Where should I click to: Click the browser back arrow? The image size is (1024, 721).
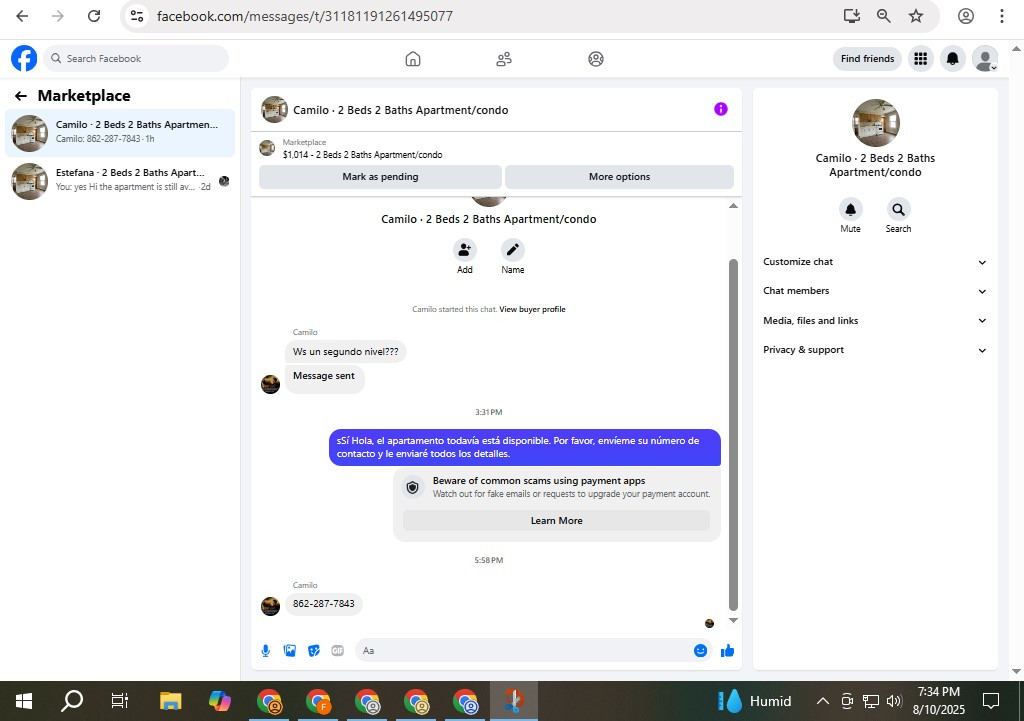pos(22,16)
